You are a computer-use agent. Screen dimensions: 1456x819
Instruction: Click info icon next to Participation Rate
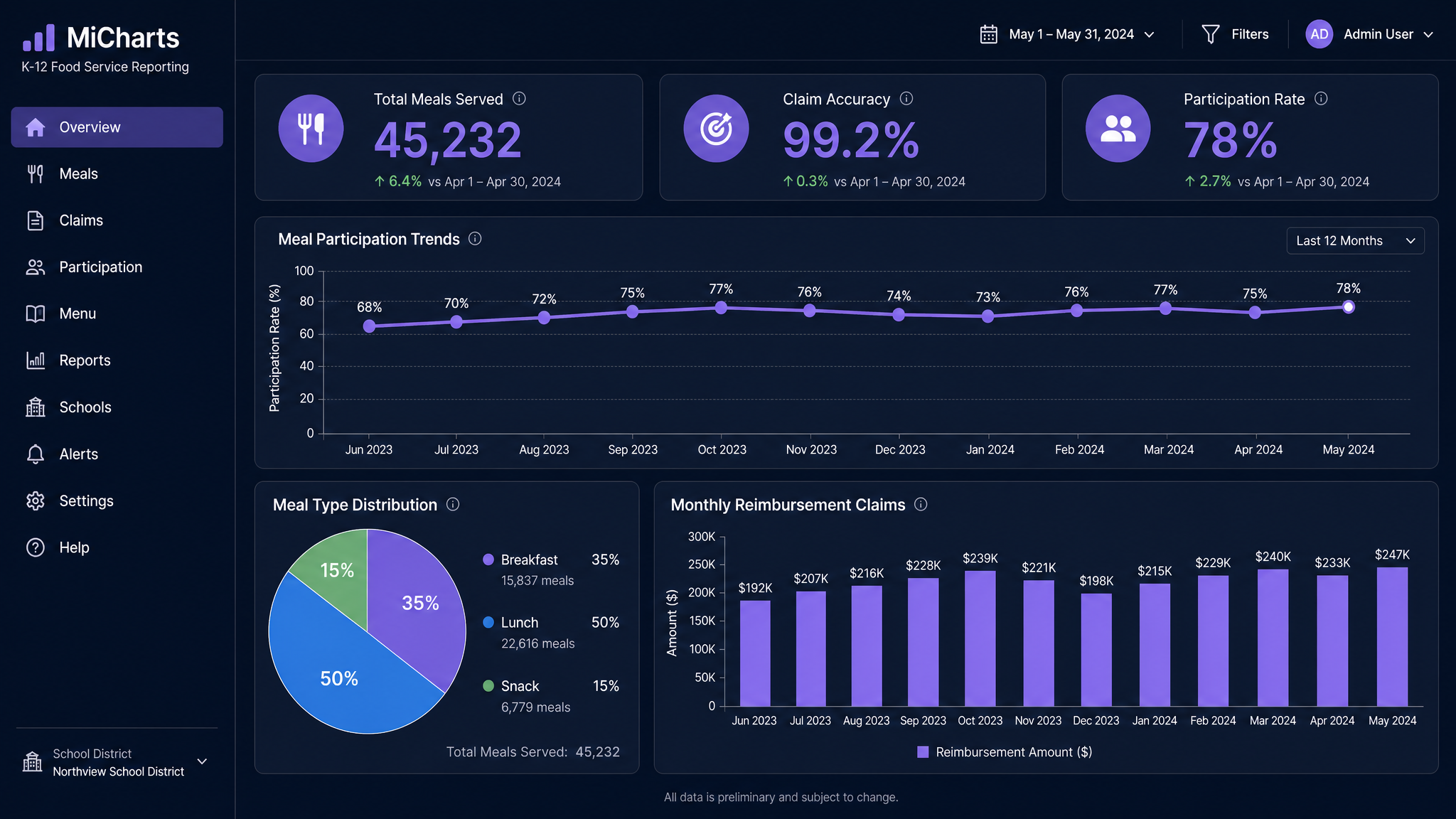pyautogui.click(x=1321, y=99)
